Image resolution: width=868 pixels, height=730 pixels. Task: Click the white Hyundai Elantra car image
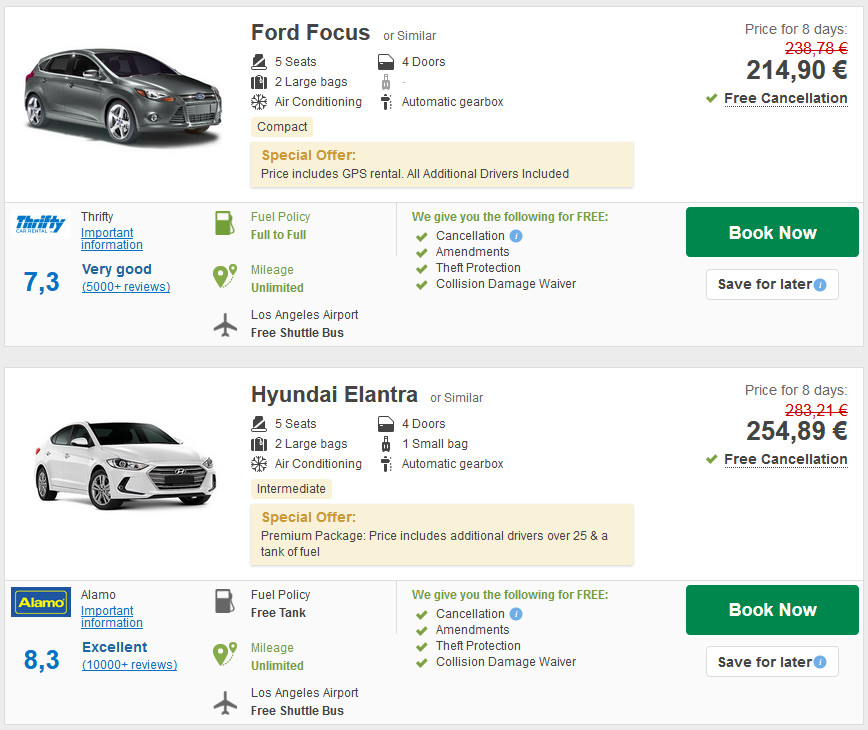(x=125, y=465)
